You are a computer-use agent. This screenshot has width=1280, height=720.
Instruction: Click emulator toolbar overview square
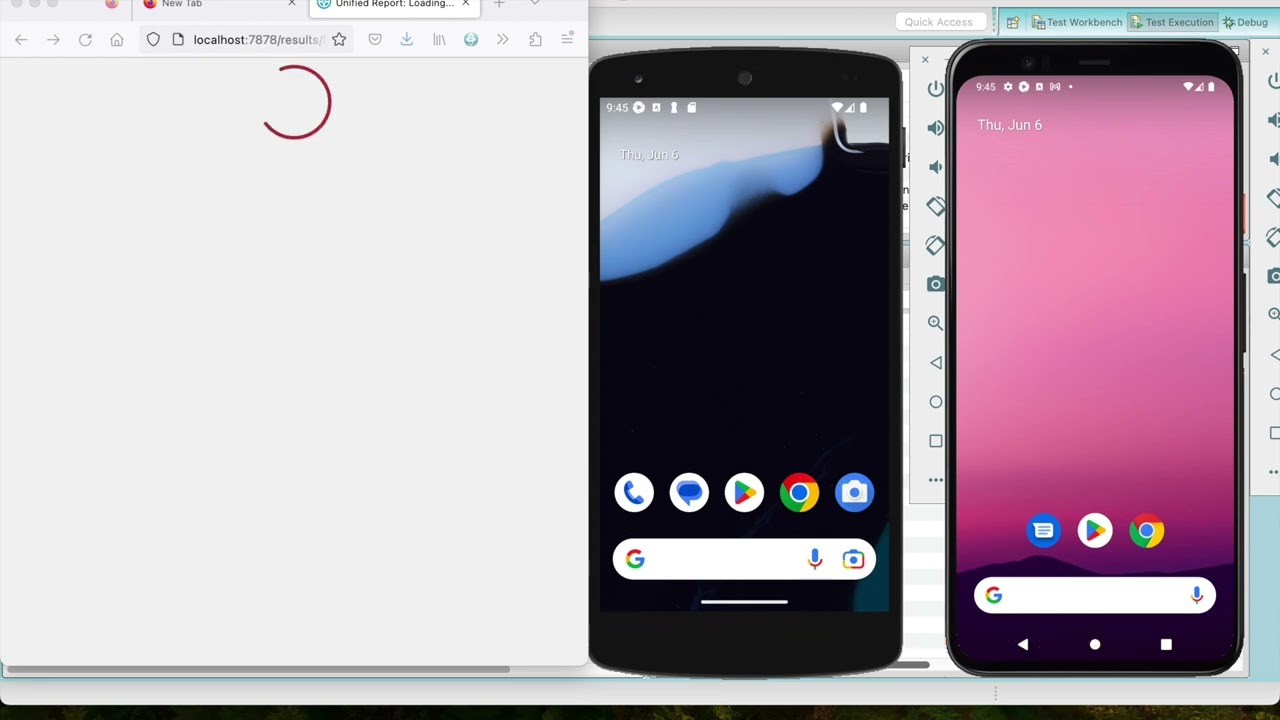coord(935,440)
